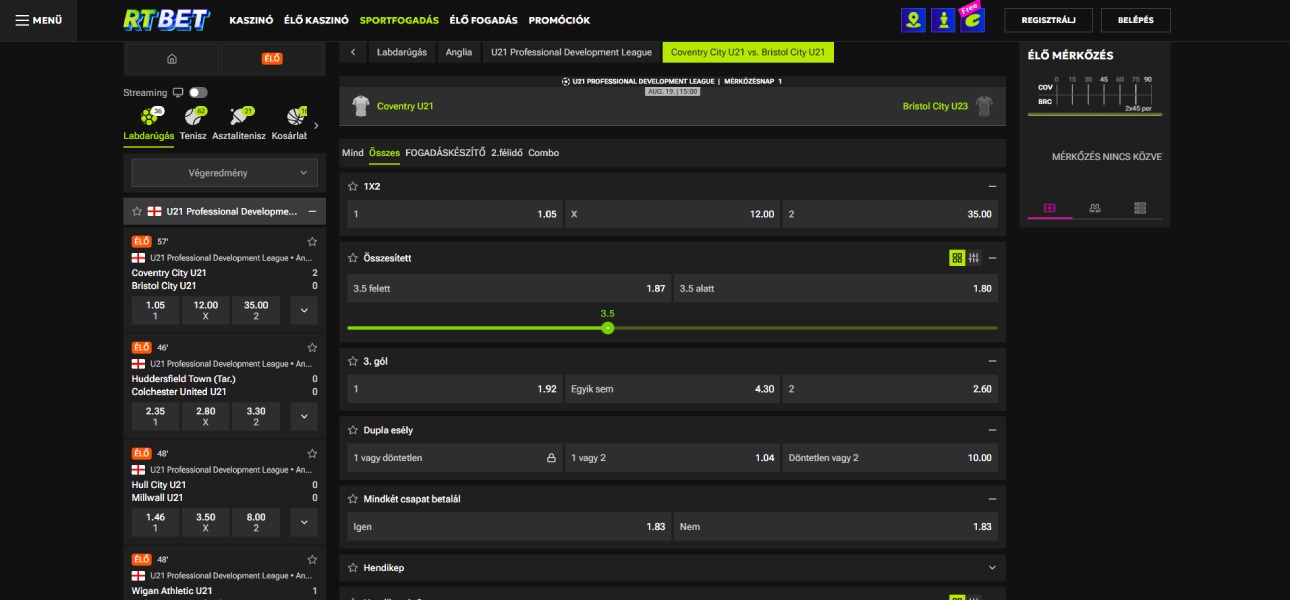Viewport: 1290px width, 600px height.
Task: Open the KASZINÓ menu item
Action: coord(251,20)
